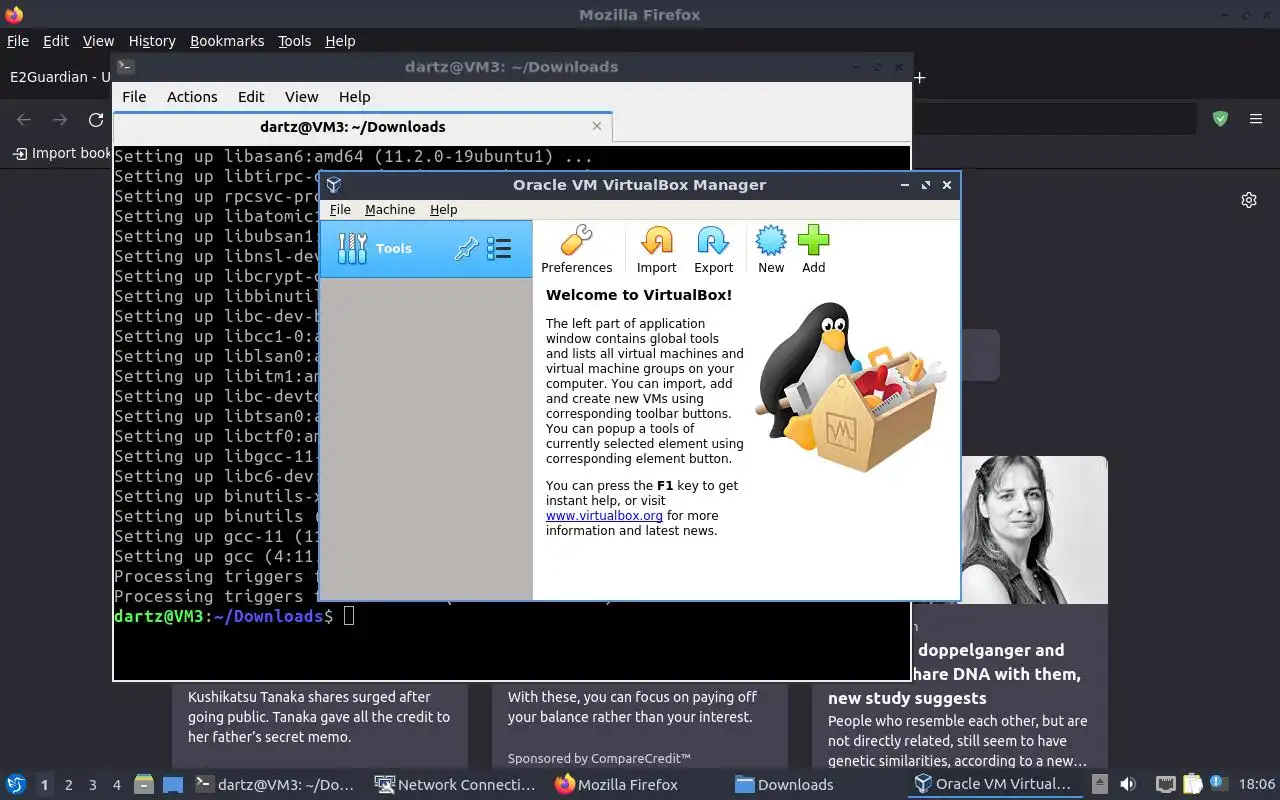This screenshot has height=800, width=1280.
Task: Select the E2Guardian tab in Firefox
Action: 58,77
